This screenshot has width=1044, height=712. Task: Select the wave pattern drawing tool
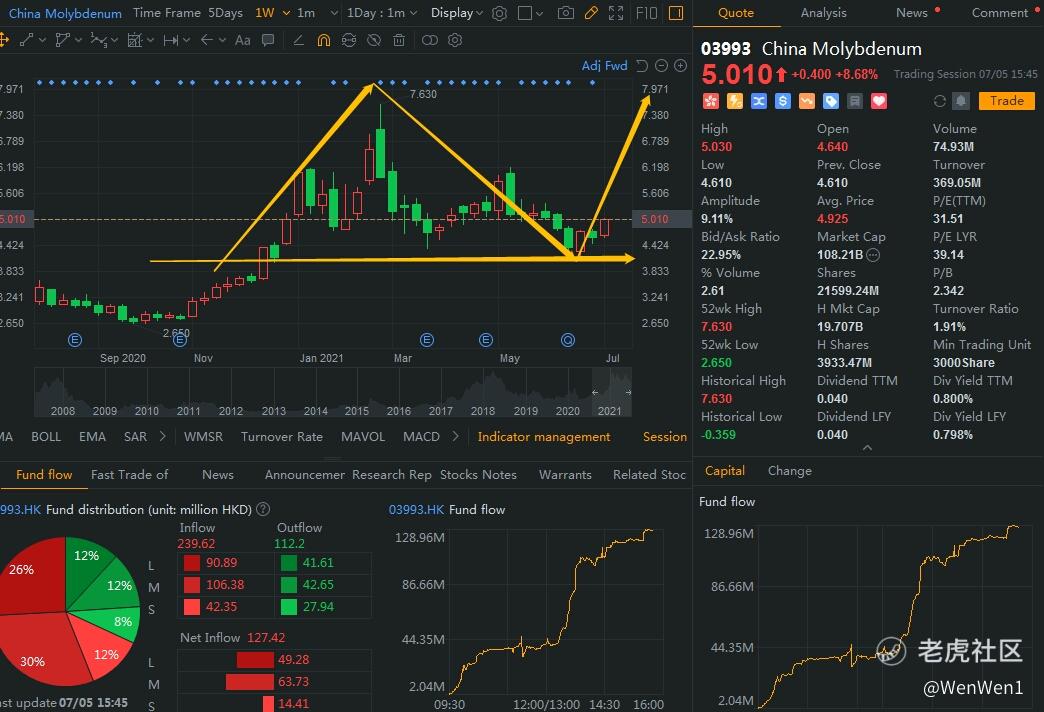pos(98,41)
